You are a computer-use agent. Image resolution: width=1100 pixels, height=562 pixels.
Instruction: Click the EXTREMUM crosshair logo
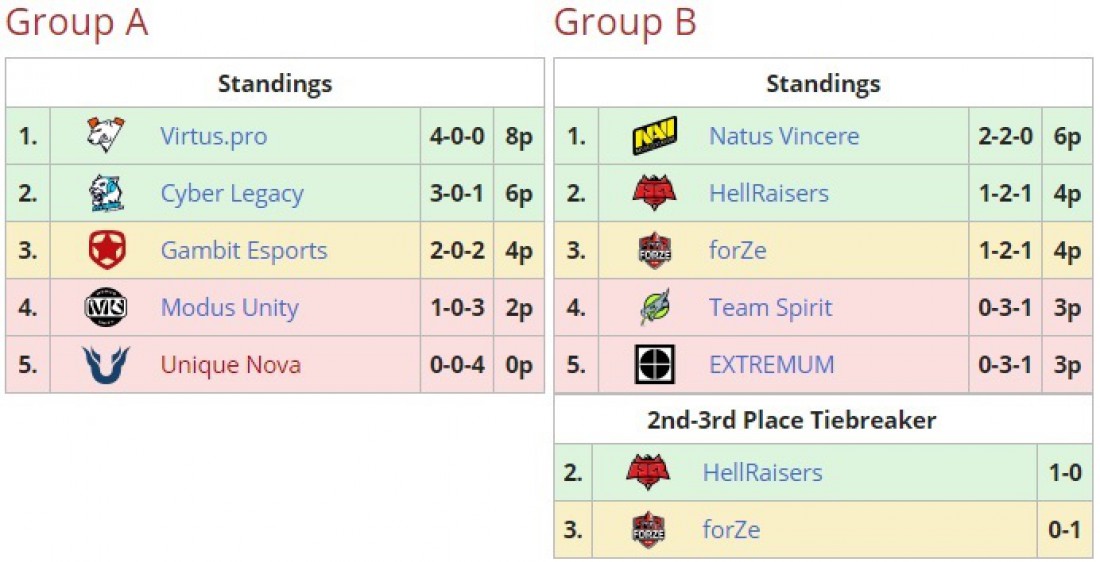[x=655, y=364]
